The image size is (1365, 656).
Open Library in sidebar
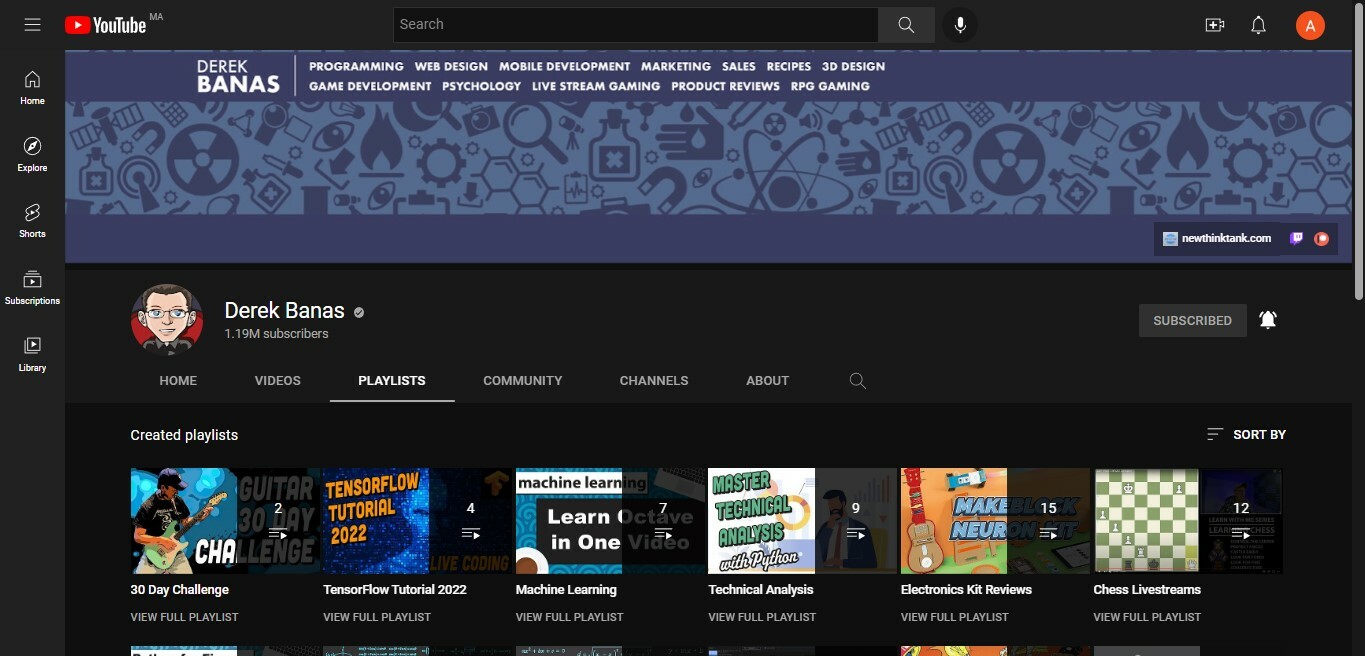coord(32,355)
